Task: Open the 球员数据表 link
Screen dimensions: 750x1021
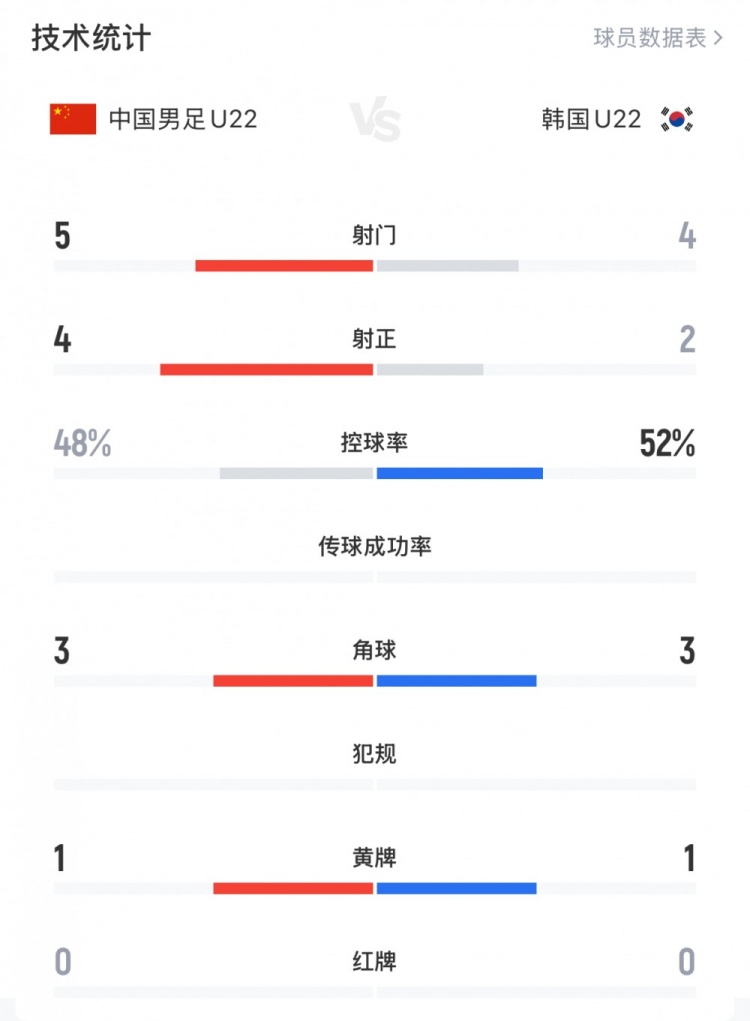Action: click(657, 39)
